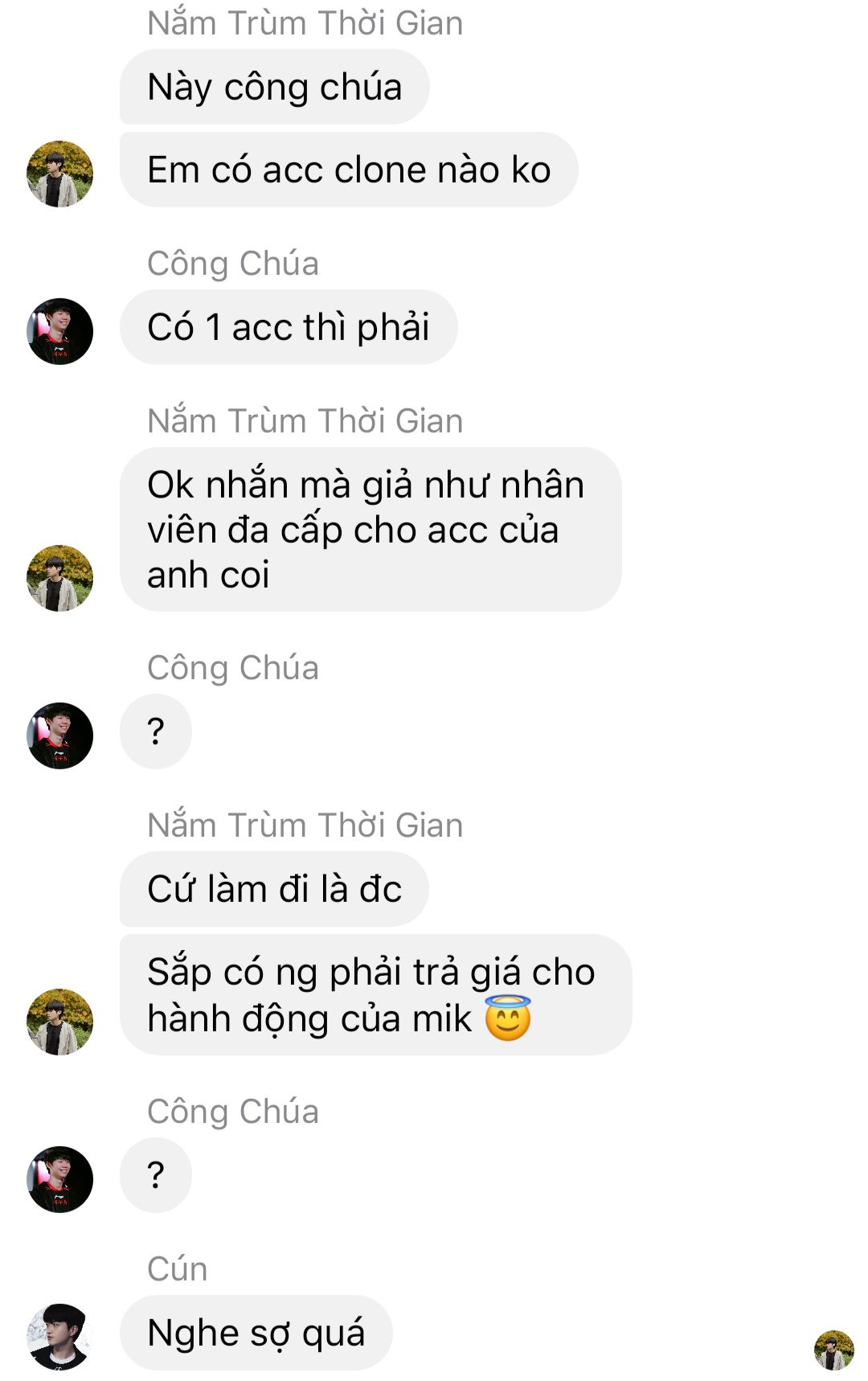Tap sender name 'Cún' above last message

coord(178,1268)
